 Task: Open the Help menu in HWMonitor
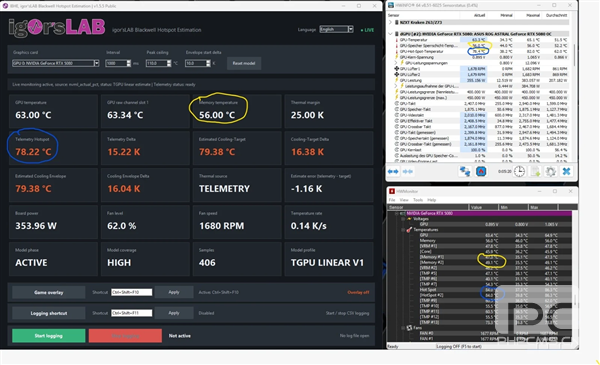coord(432,200)
